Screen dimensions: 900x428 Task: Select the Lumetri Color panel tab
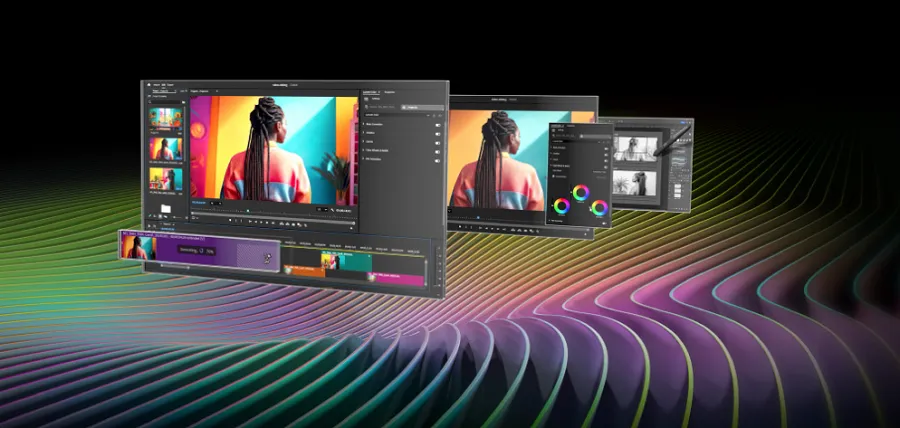(x=370, y=92)
